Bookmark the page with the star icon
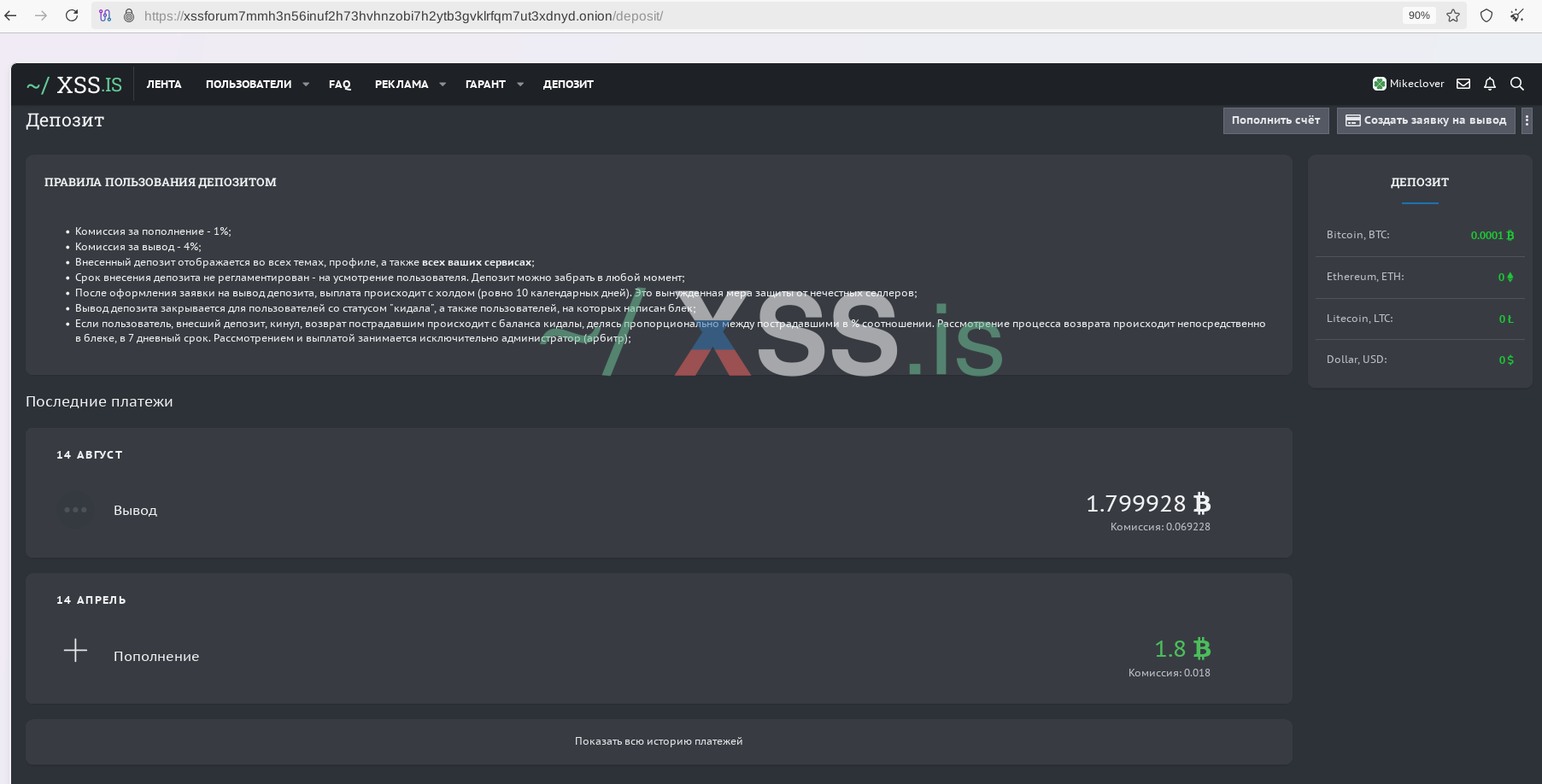1542x784 pixels. pos(1453,15)
